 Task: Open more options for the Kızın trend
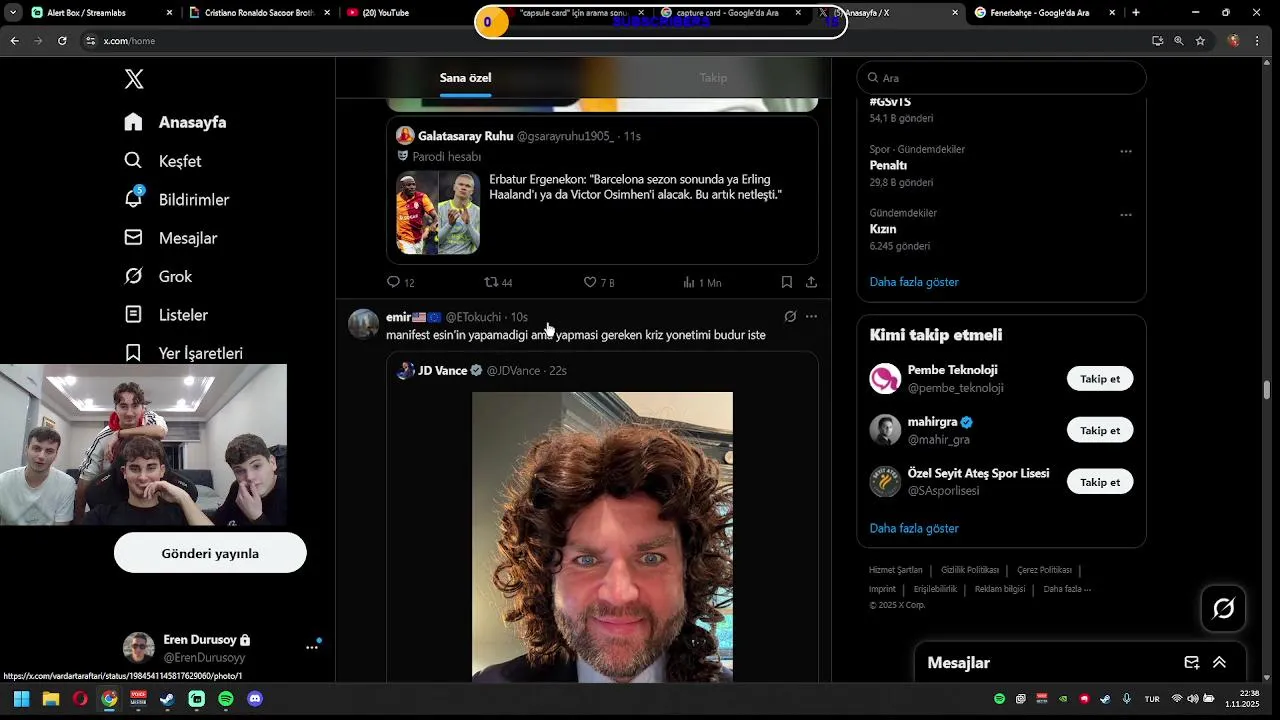(1126, 215)
